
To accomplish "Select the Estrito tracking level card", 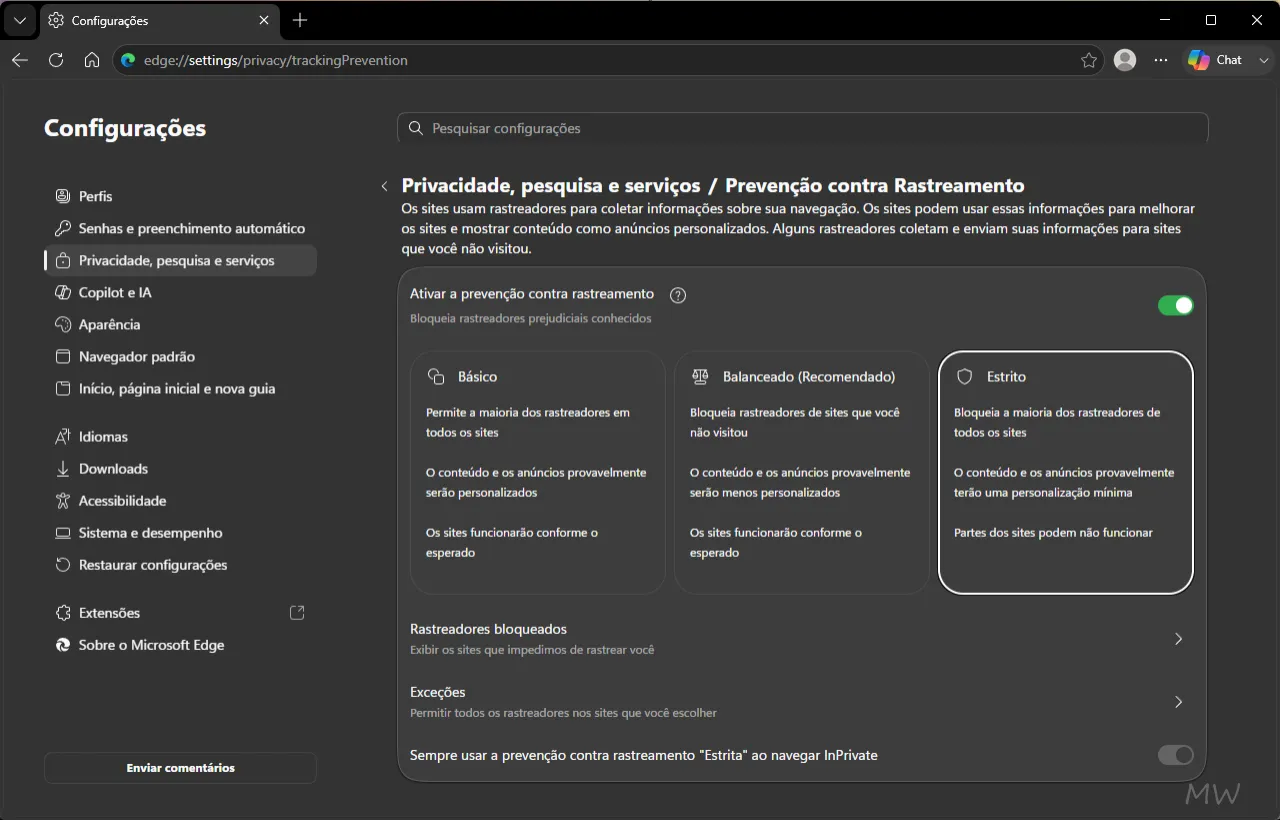I will tap(1066, 472).
